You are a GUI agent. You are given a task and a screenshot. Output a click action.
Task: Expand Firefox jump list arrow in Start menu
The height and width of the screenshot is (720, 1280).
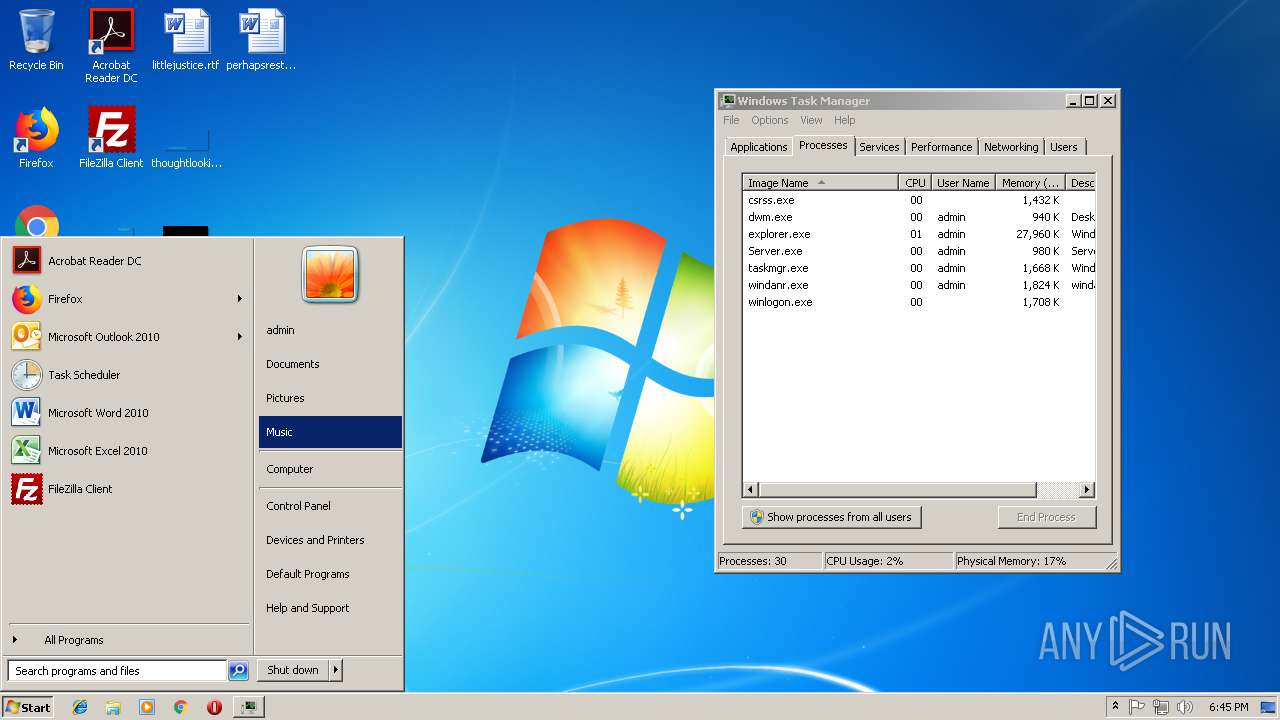point(240,299)
